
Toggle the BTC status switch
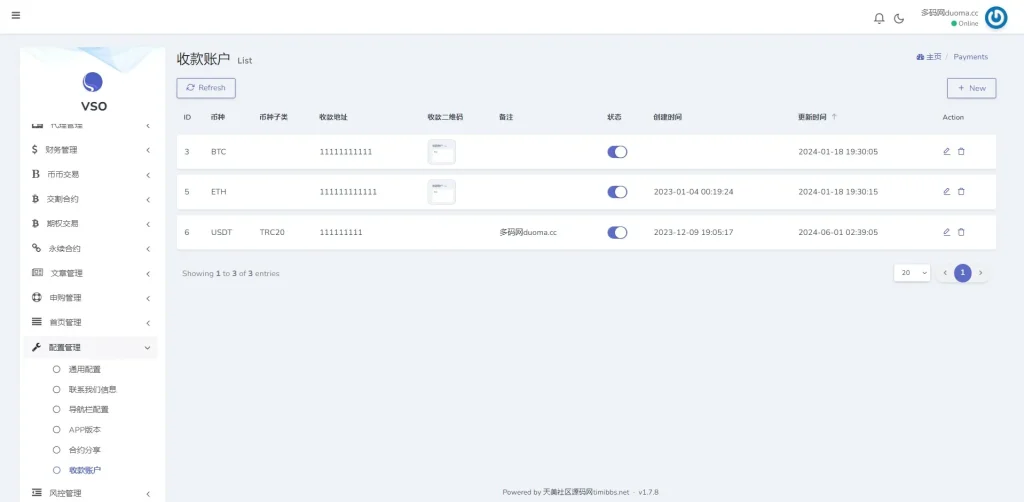(x=617, y=152)
